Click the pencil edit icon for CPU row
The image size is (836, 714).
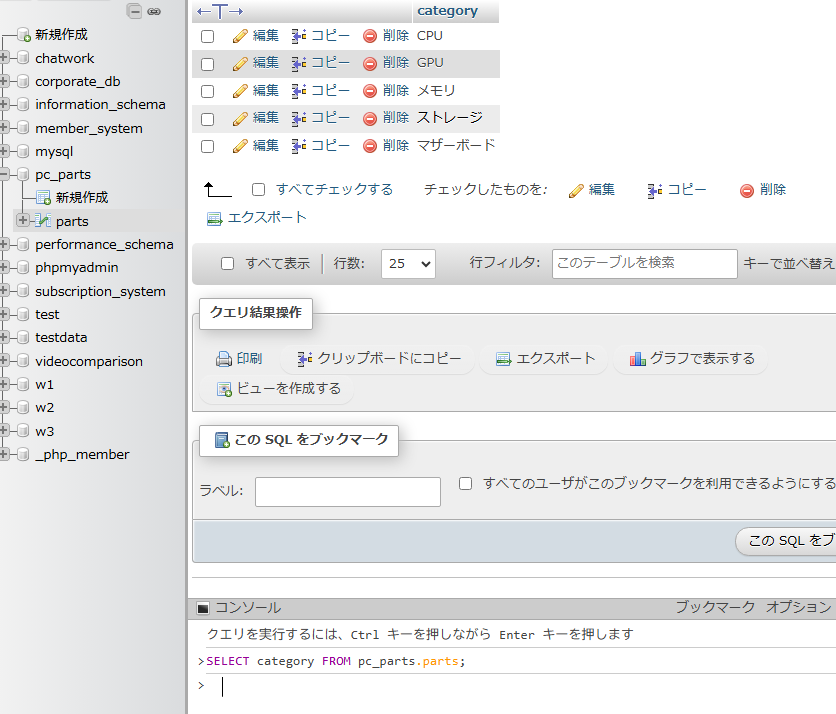pyautogui.click(x=239, y=36)
